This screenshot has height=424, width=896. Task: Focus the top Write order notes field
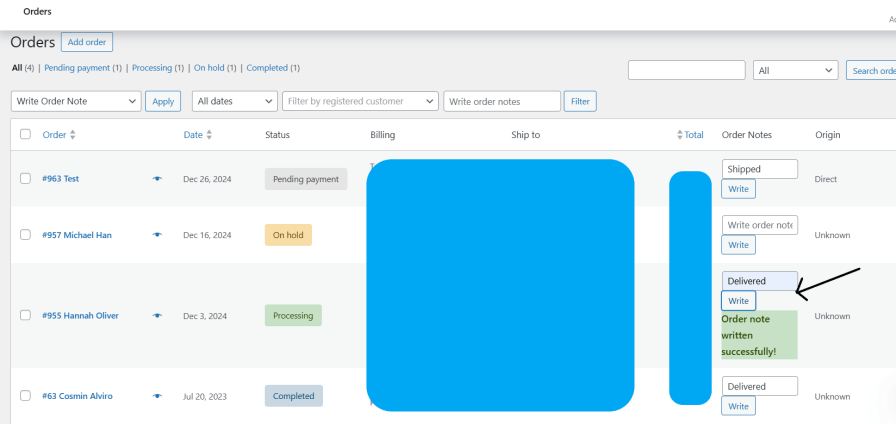pos(502,101)
